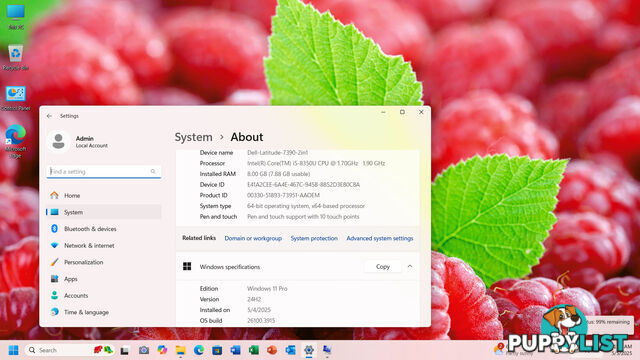Click the Windows Start button

coord(13,350)
